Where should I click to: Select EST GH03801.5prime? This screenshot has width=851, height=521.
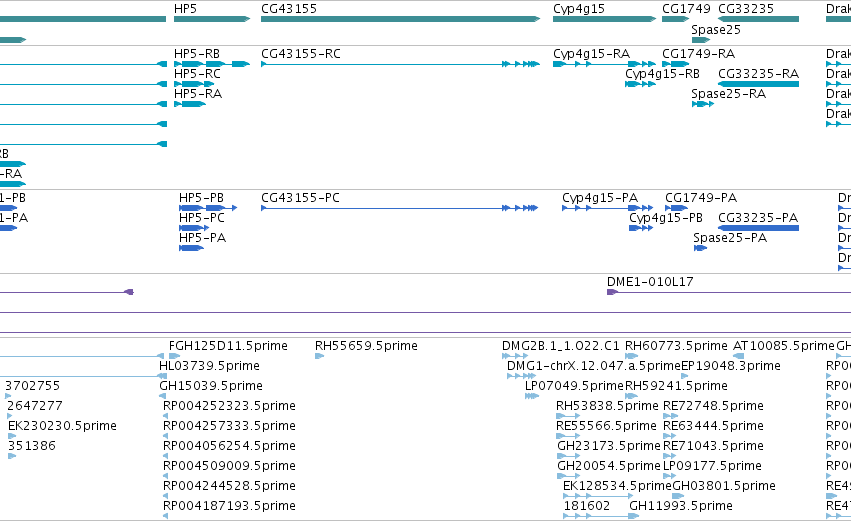(723, 486)
